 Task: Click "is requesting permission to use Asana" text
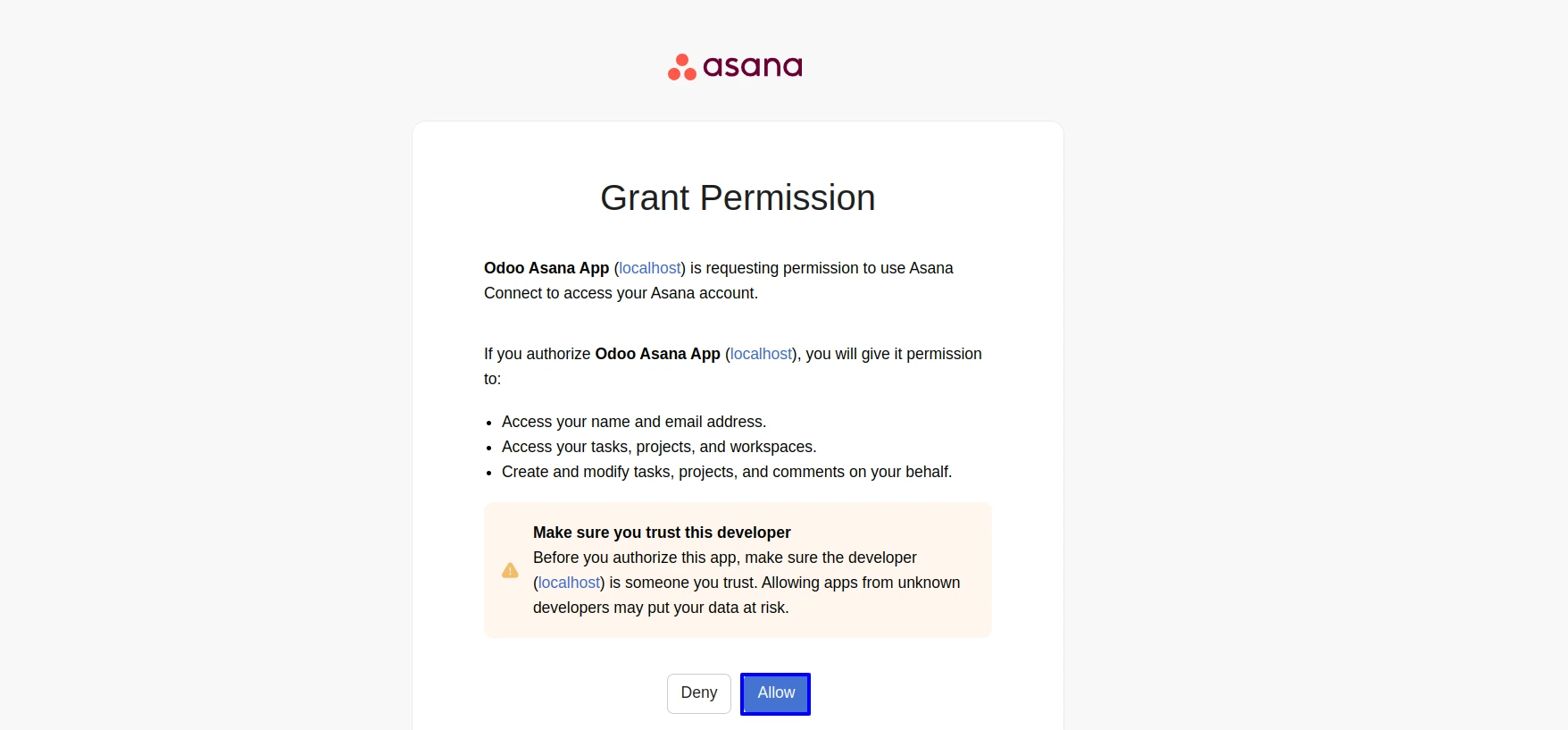[x=822, y=268]
